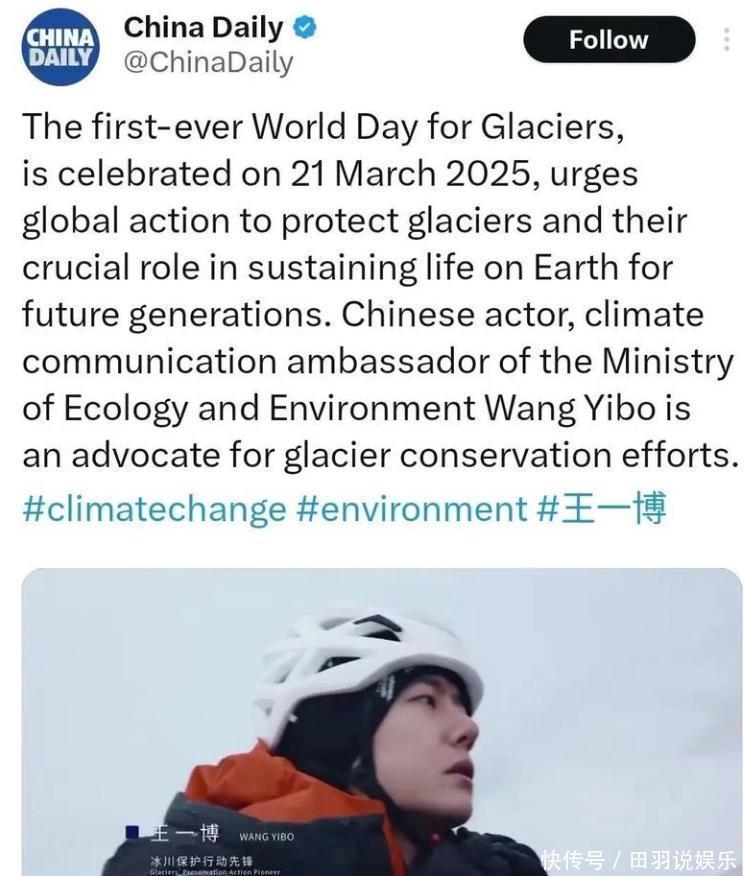The image size is (744, 876).
Task: Click the @ChinaDaily handle
Action: click(x=208, y=62)
